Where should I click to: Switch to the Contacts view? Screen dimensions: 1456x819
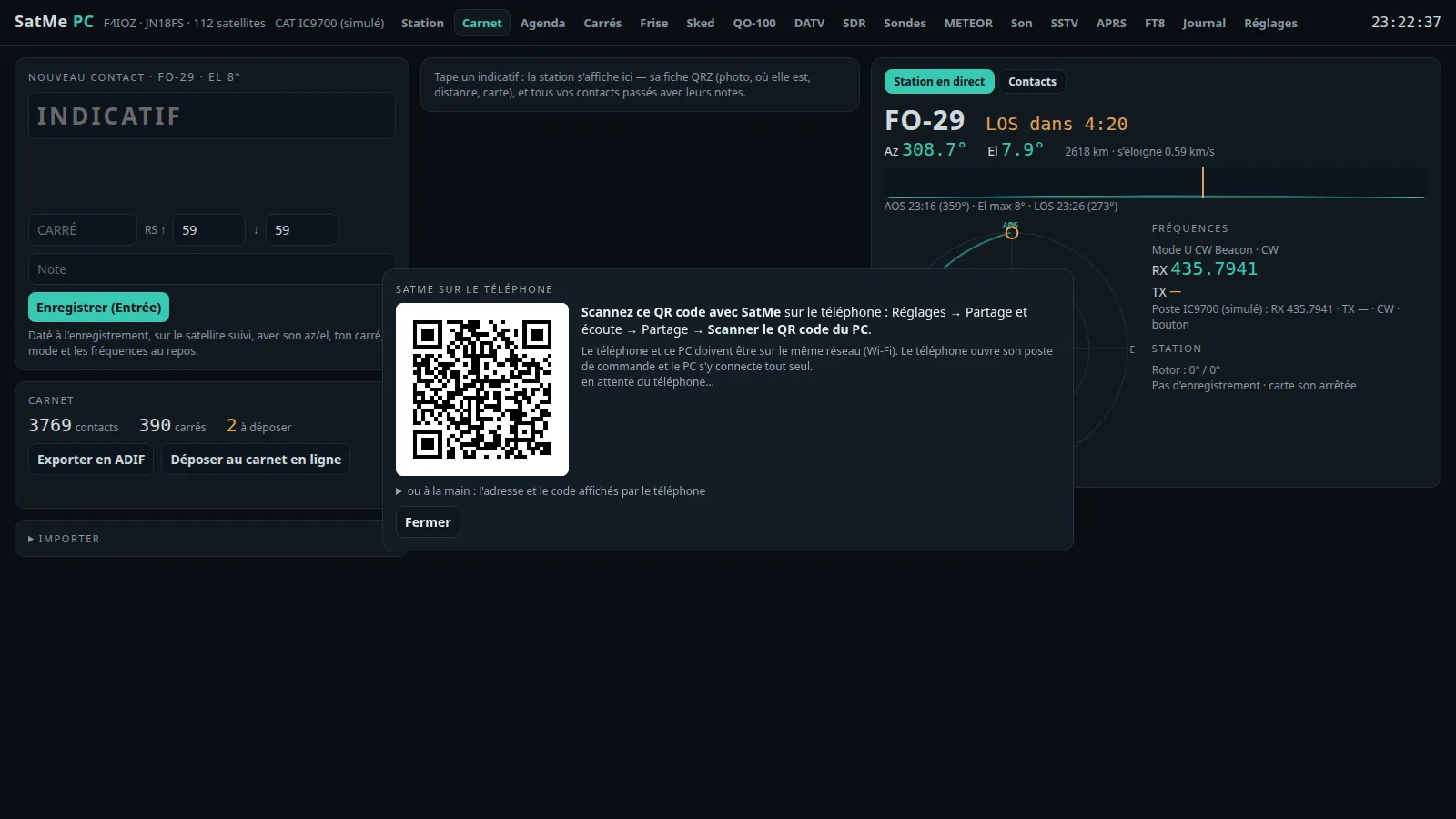pyautogui.click(x=1032, y=81)
